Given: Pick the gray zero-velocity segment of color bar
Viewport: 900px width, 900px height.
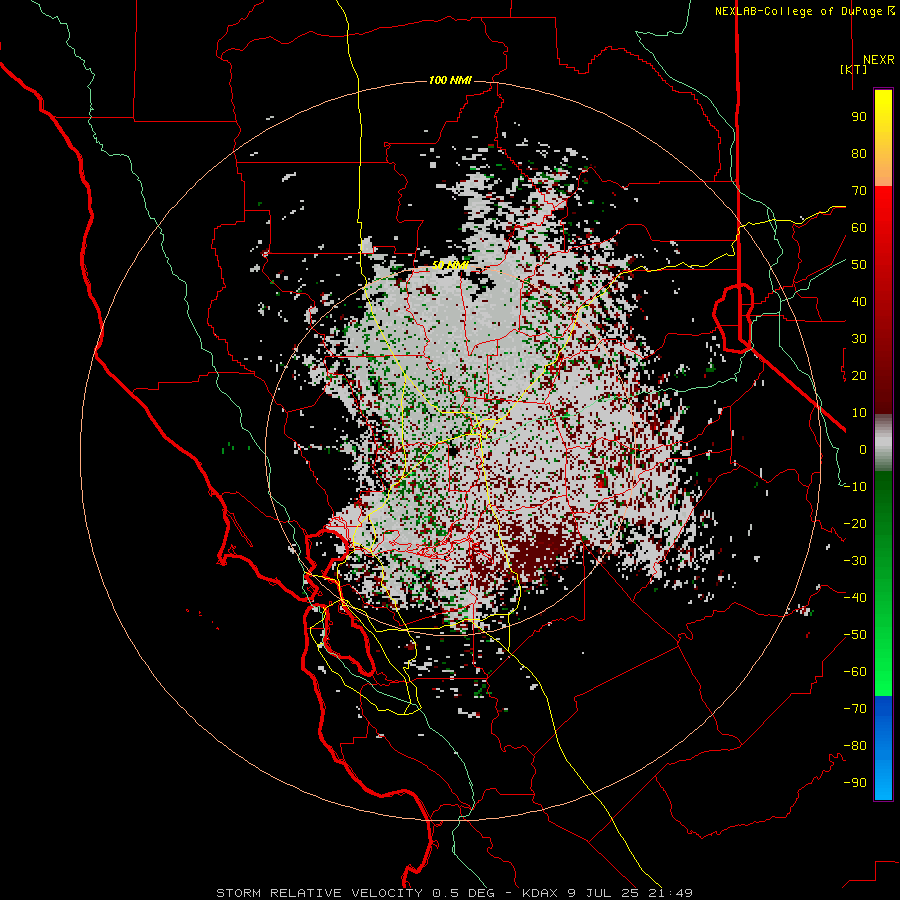Looking at the screenshot, I should coord(883,443).
